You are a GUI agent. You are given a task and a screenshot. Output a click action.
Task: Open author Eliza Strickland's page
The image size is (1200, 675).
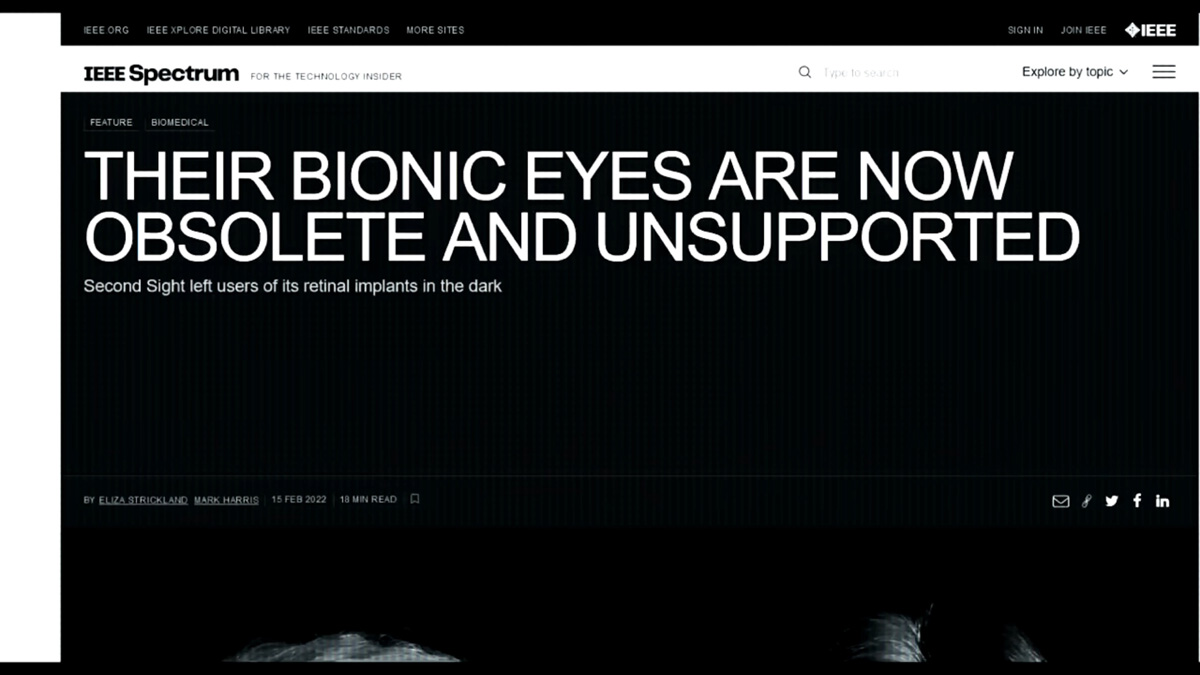pyautogui.click(x=143, y=500)
